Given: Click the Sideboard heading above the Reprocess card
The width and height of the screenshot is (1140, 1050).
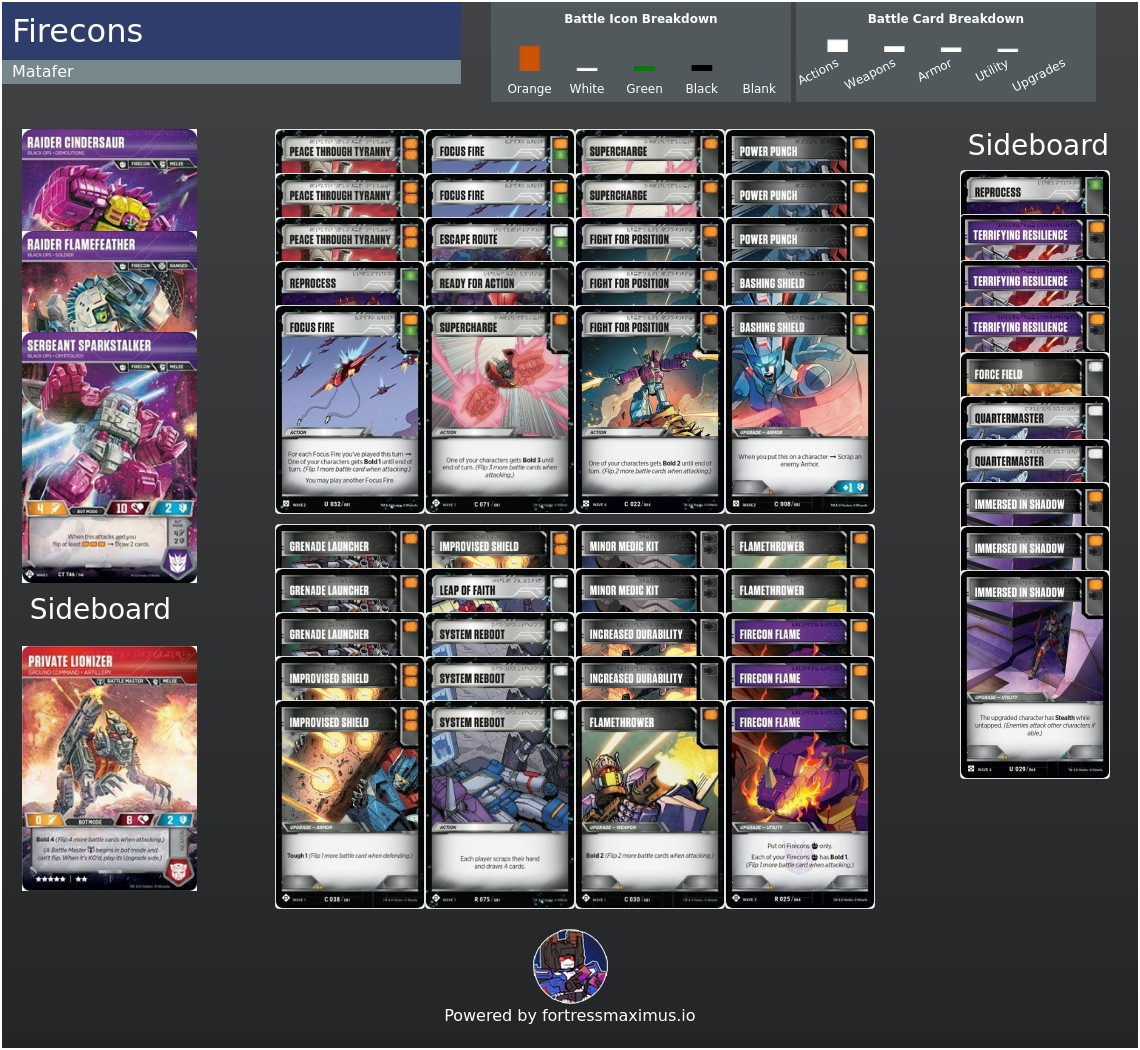Looking at the screenshot, I should [1037, 145].
